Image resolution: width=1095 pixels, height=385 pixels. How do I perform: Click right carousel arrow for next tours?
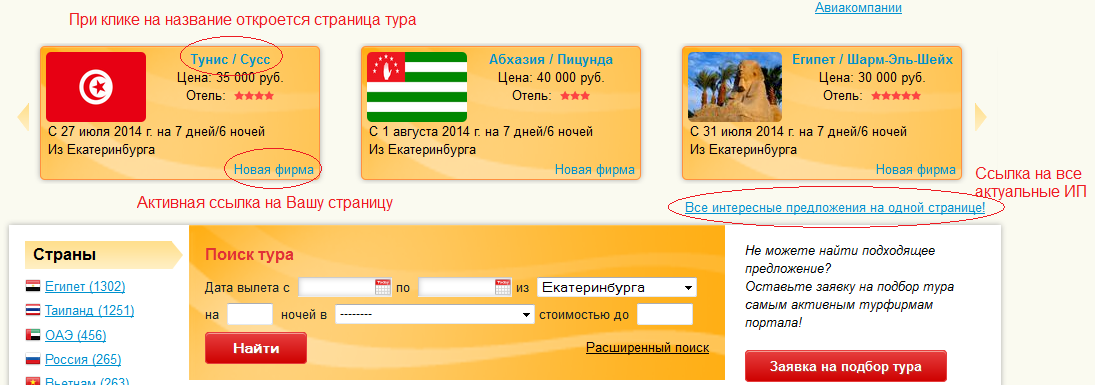(x=981, y=117)
